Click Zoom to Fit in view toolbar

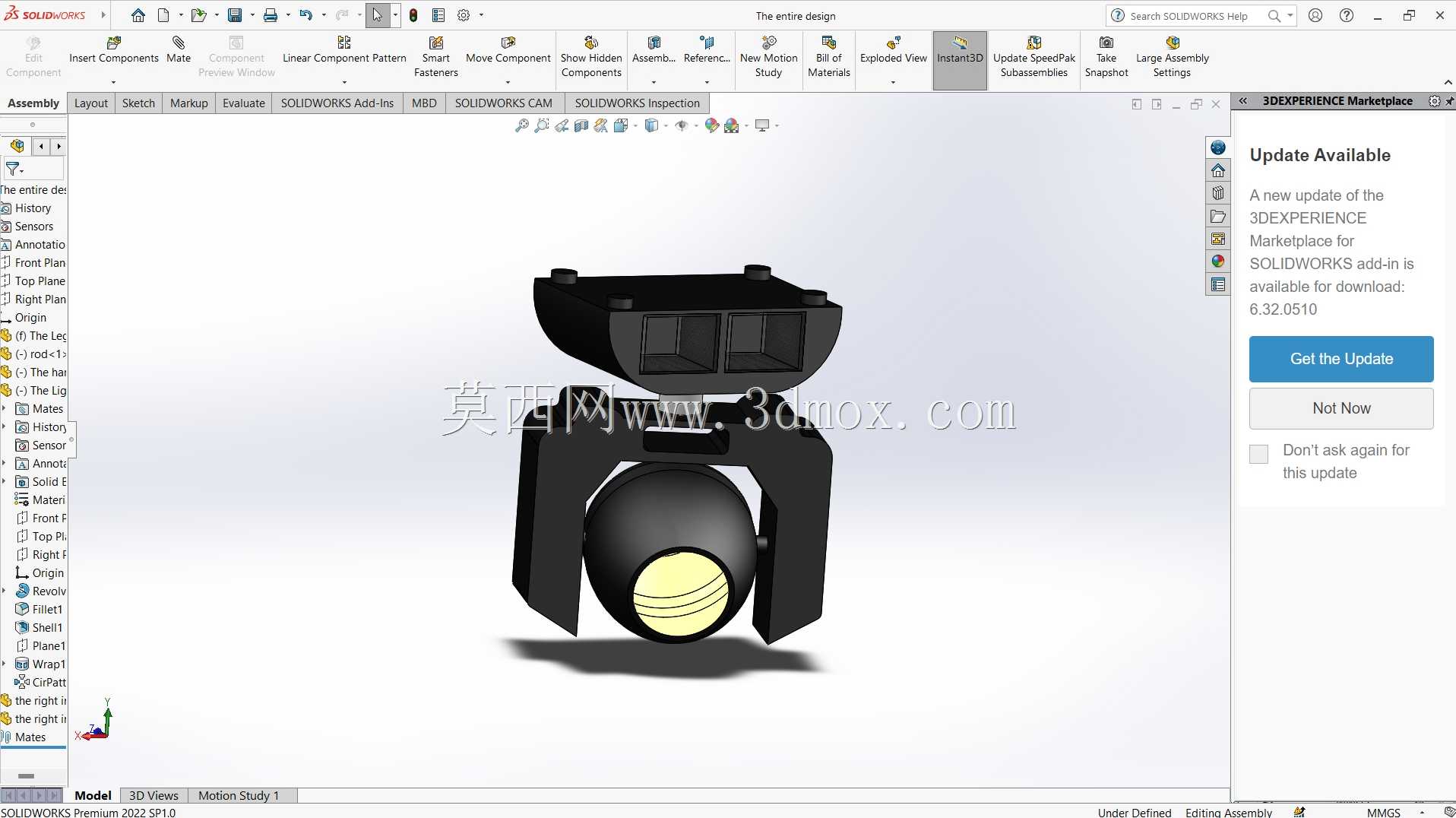pos(521,125)
